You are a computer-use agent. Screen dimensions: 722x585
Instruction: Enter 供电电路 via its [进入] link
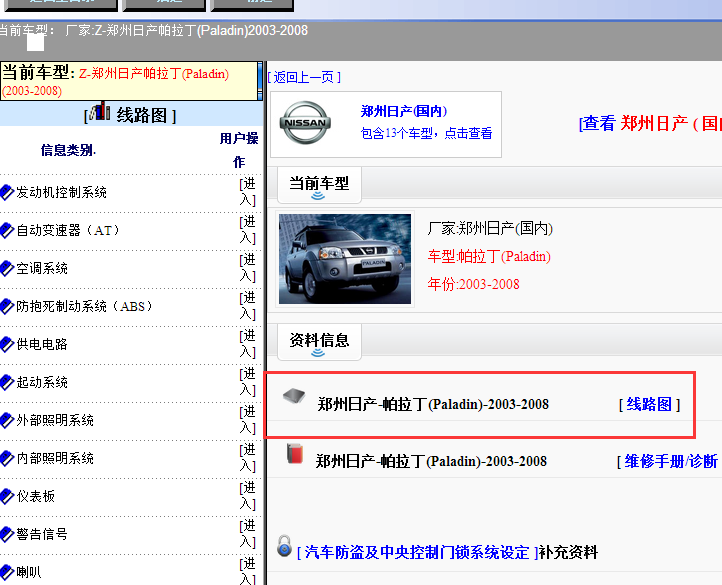tap(247, 344)
